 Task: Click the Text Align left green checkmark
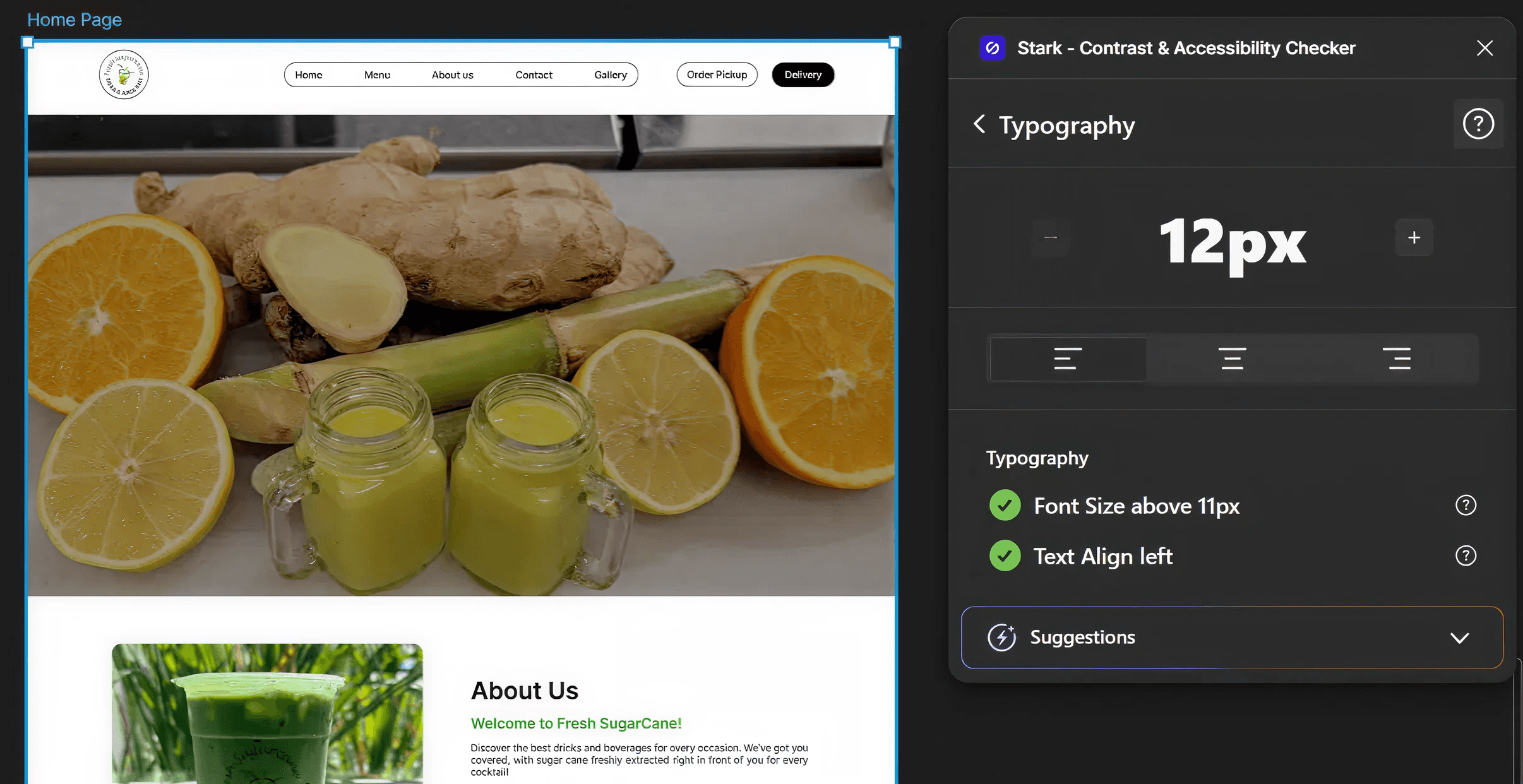(x=1005, y=556)
